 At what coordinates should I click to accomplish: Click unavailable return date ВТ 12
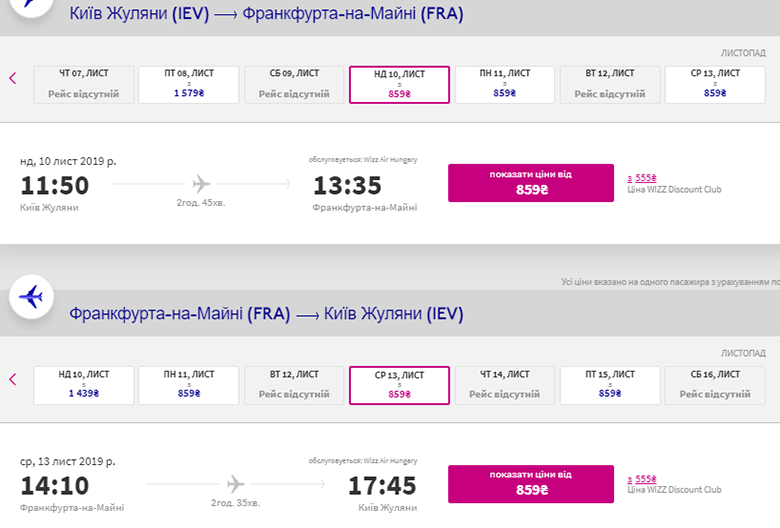[294, 385]
